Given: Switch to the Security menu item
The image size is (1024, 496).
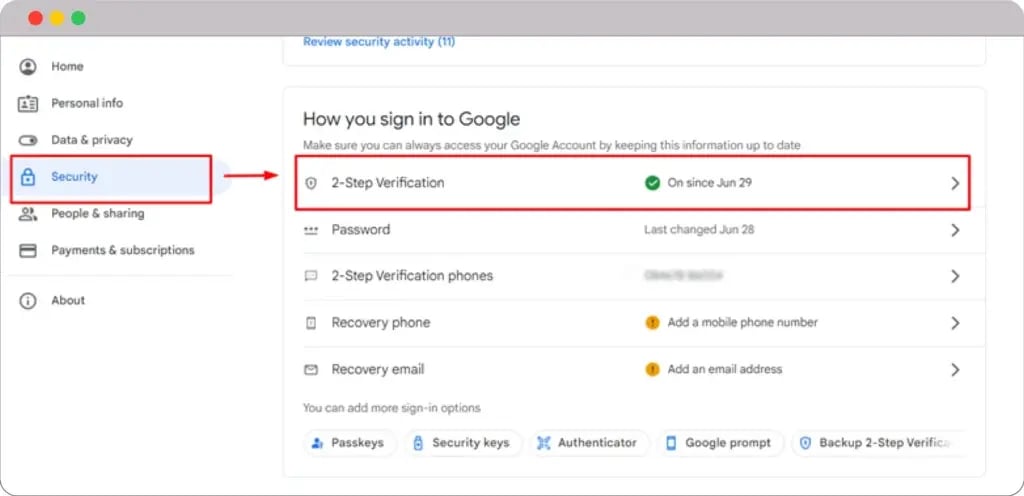Looking at the screenshot, I should click(x=74, y=177).
